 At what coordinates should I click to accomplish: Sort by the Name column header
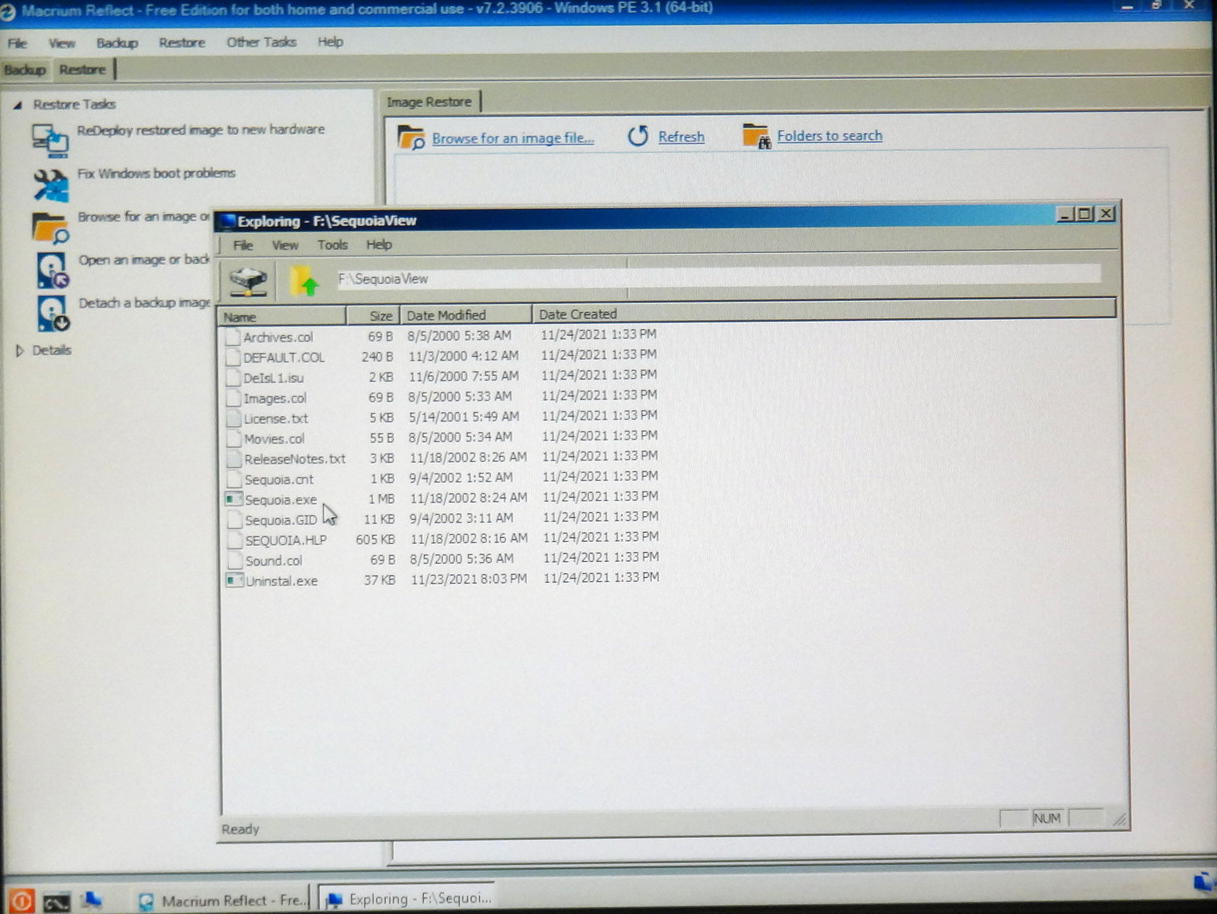(x=283, y=316)
